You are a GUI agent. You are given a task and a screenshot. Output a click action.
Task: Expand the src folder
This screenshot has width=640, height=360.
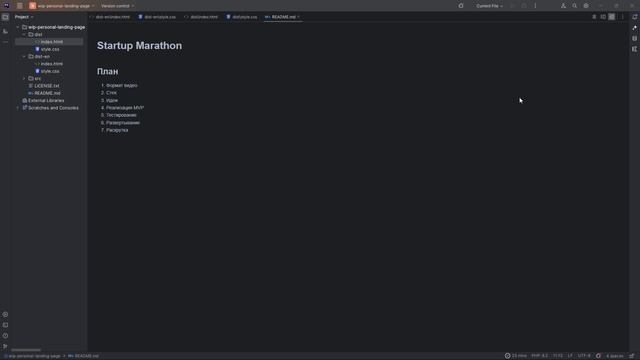(24, 78)
